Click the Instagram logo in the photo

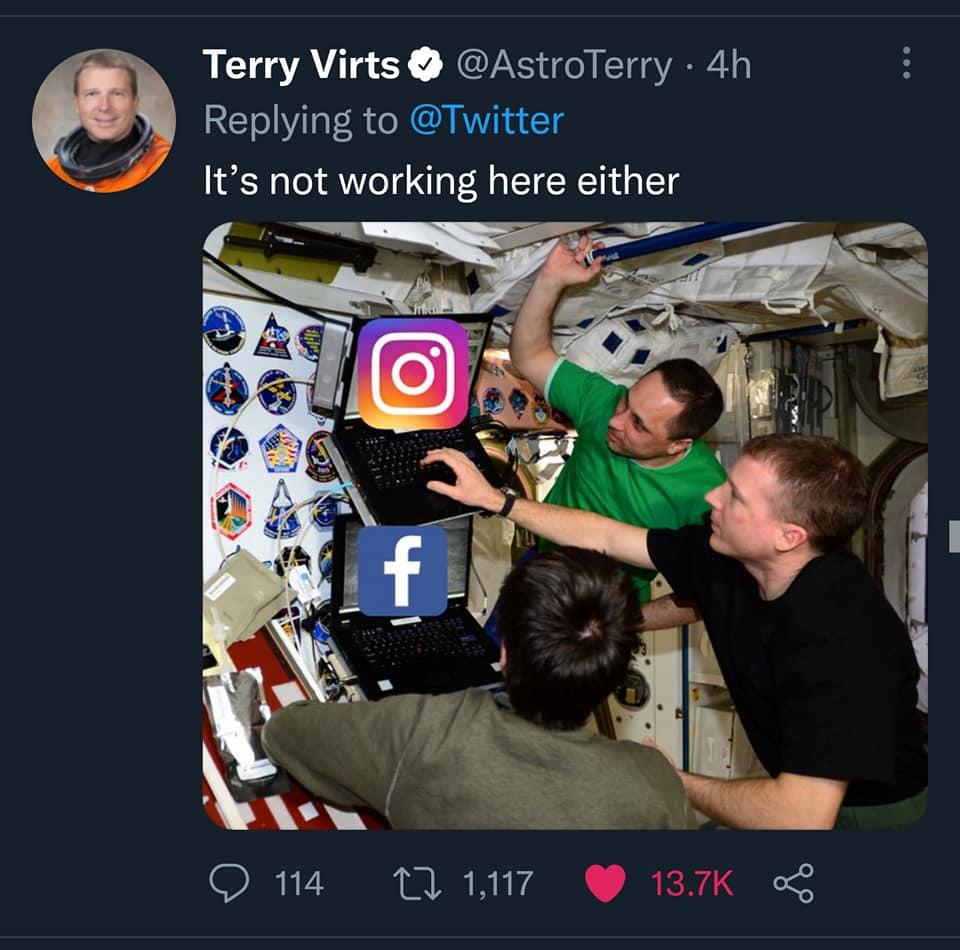point(412,373)
